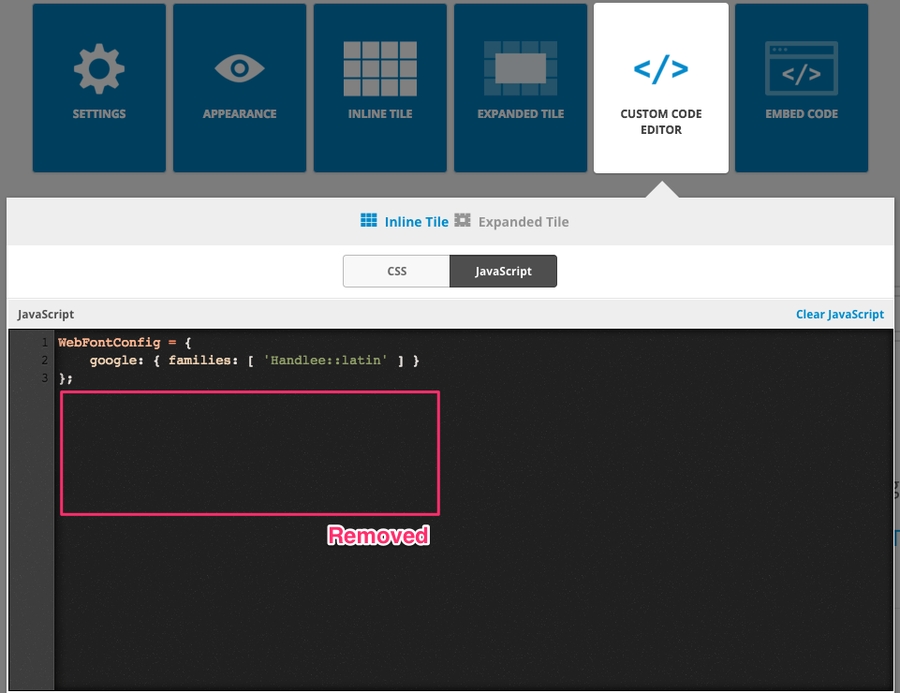Switch to the Expanded Tile sub-tab

pyautogui.click(x=523, y=222)
